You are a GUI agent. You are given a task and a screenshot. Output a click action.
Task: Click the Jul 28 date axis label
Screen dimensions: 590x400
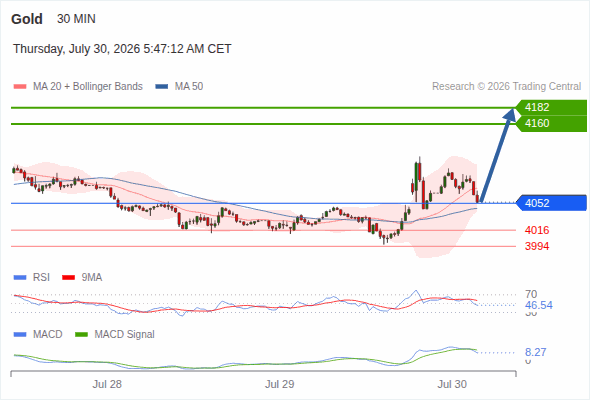tap(107, 384)
